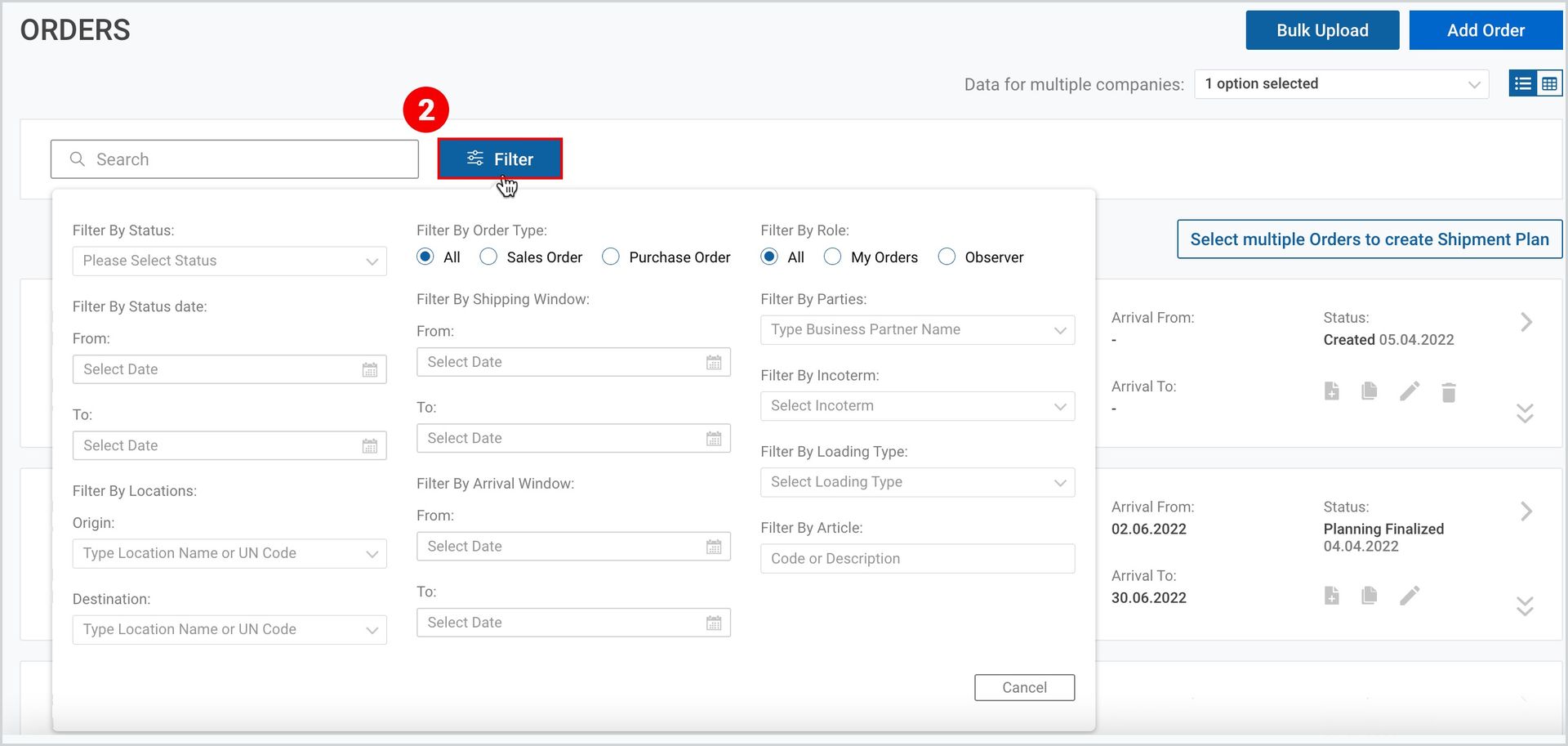Open calendar for Shipping Window From
This screenshot has height=746, width=1568.
pos(714,363)
